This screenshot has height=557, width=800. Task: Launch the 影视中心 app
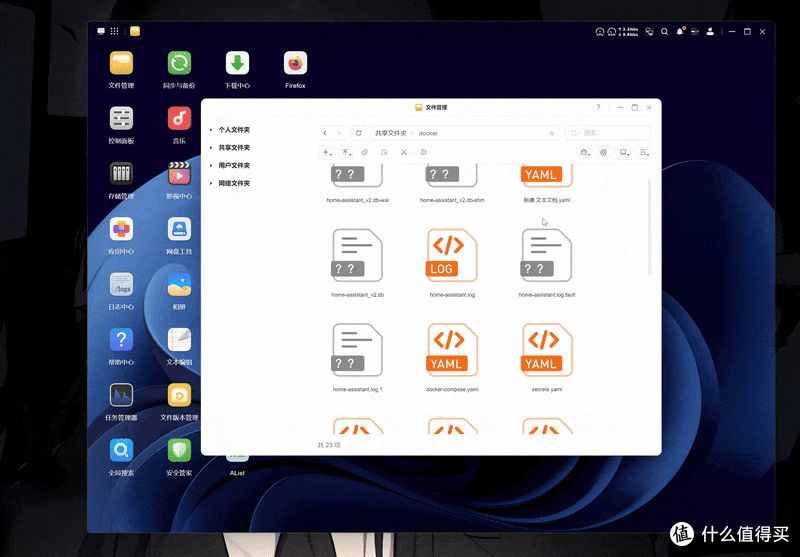click(179, 174)
